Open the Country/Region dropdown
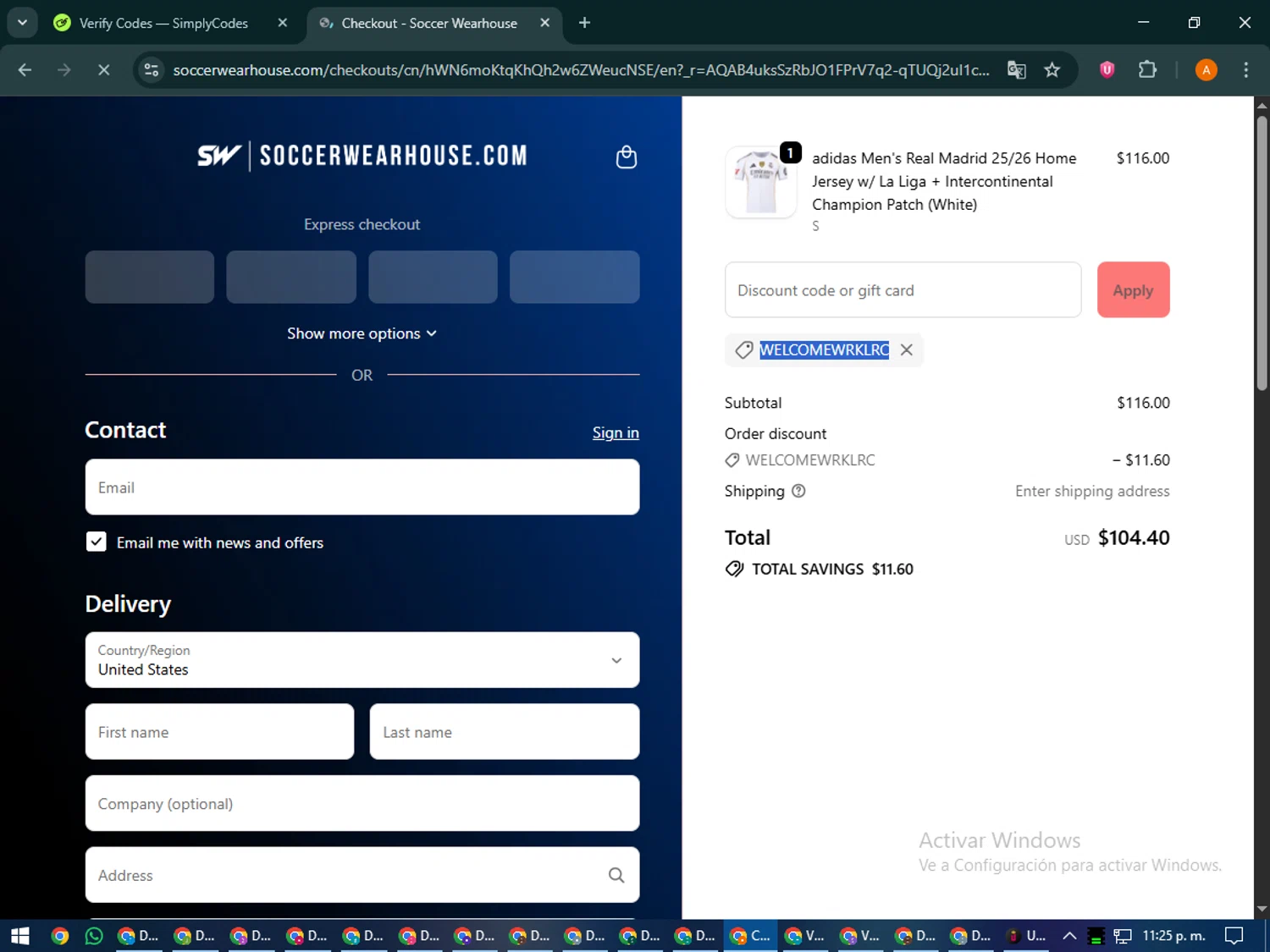This screenshot has height=952, width=1270. click(362, 660)
